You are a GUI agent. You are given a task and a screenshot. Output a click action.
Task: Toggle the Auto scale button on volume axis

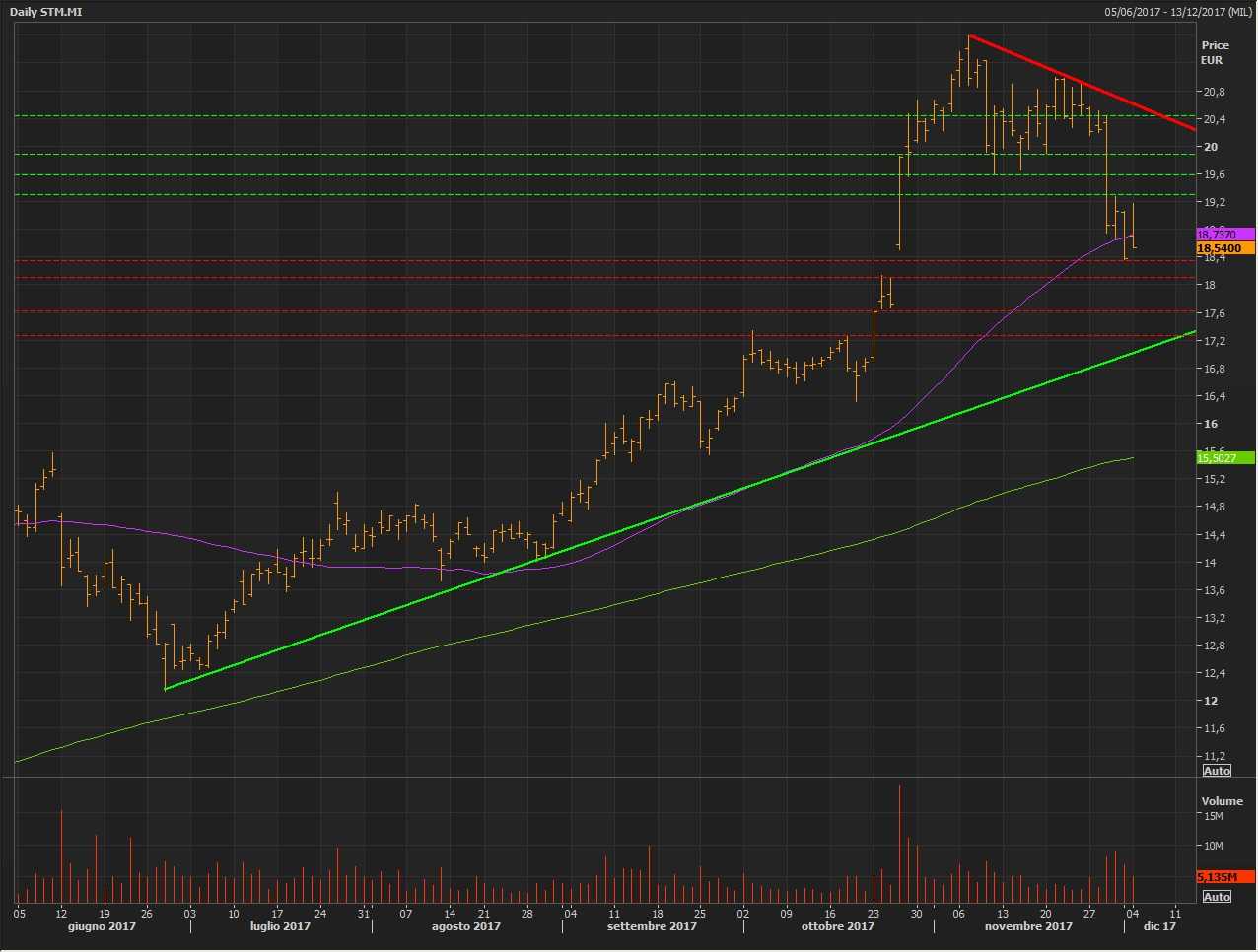1217,897
